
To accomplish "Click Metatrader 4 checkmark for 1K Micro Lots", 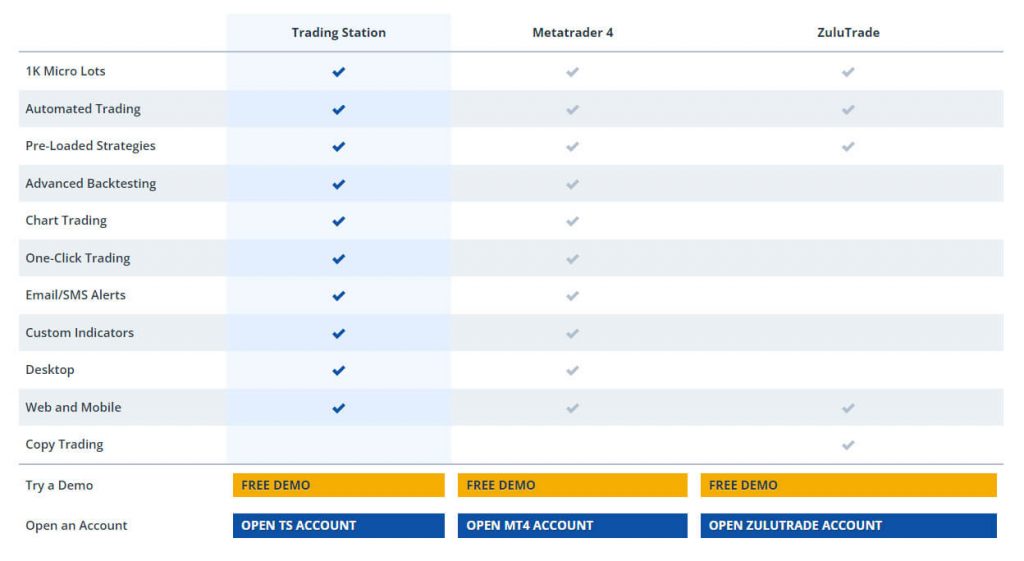I will click(572, 72).
